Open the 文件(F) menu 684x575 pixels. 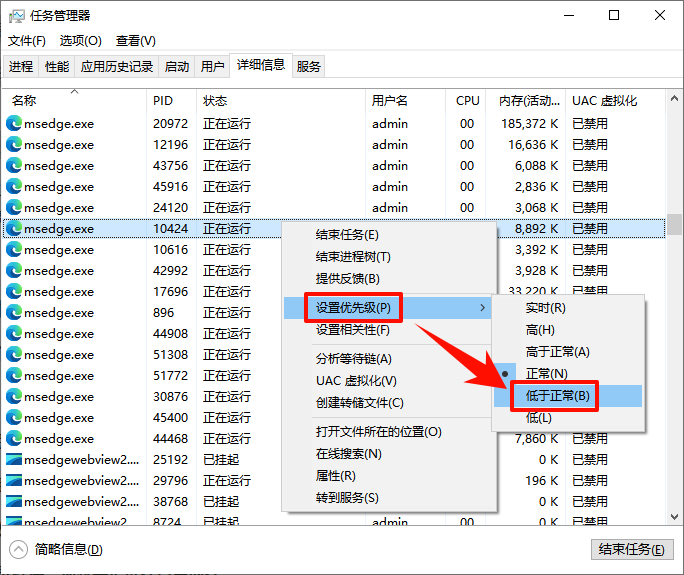(x=27, y=41)
